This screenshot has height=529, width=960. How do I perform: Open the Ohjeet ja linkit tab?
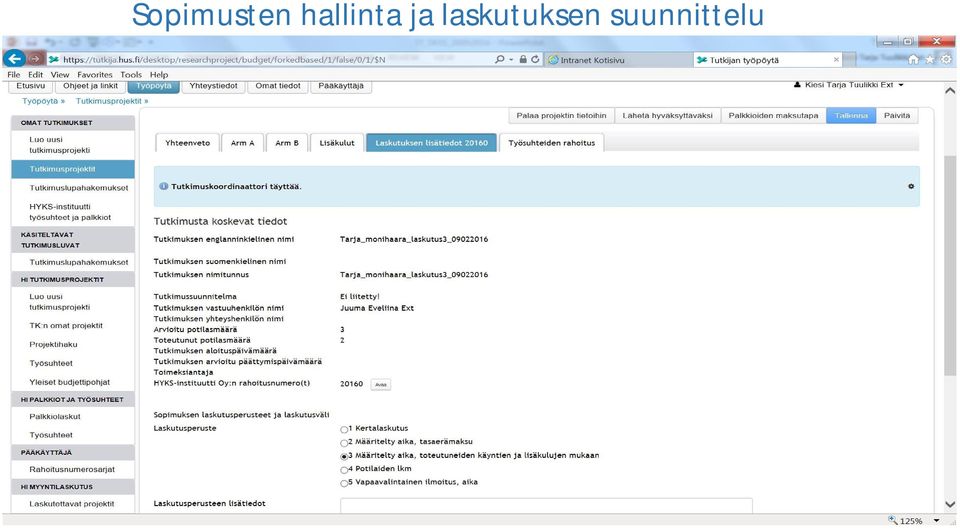point(91,86)
